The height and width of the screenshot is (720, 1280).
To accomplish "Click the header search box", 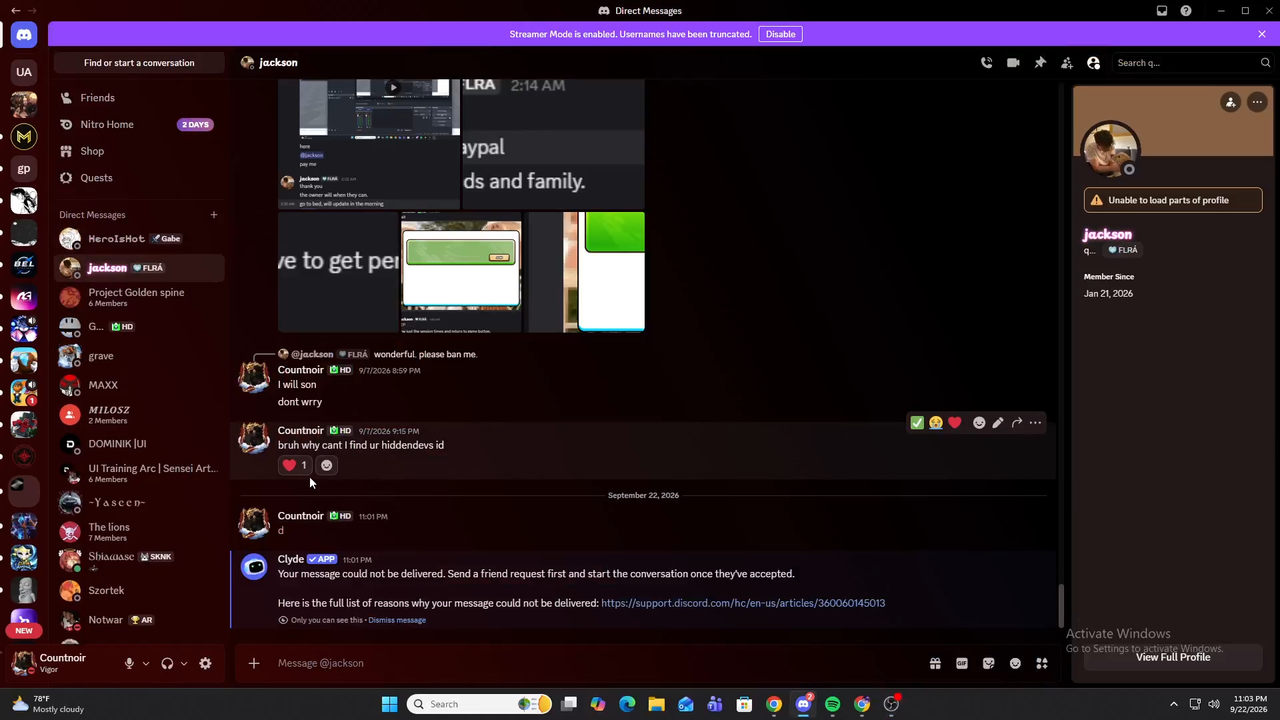I will [1191, 63].
